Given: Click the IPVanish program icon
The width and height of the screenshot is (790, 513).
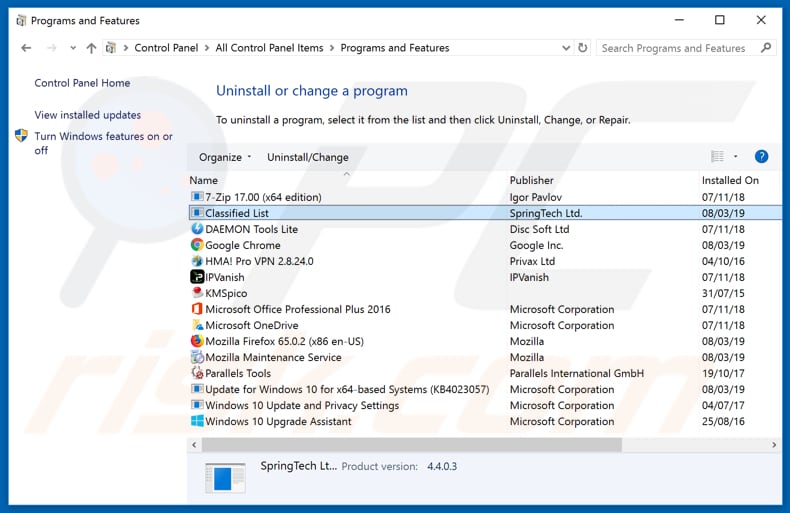Looking at the screenshot, I should (x=197, y=277).
